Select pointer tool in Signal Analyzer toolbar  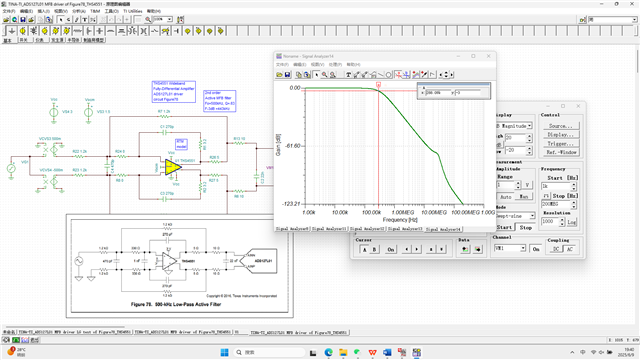click(x=316, y=75)
